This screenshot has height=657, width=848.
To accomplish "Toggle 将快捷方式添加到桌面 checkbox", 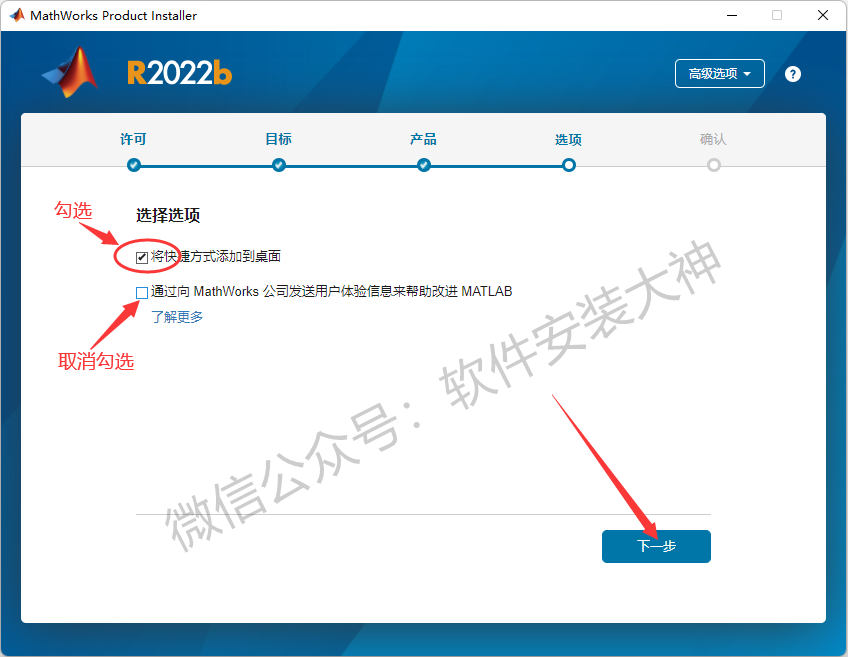I will click(x=142, y=257).
